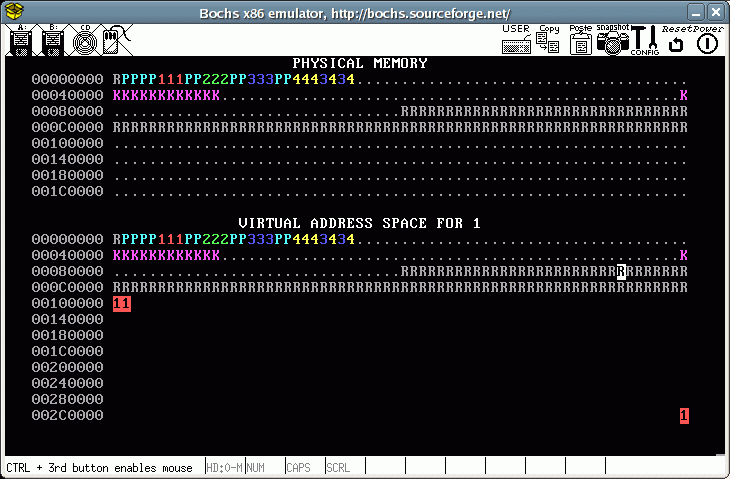Click the Copy toolbar icon
730x479 pixels.
pyautogui.click(x=548, y=40)
